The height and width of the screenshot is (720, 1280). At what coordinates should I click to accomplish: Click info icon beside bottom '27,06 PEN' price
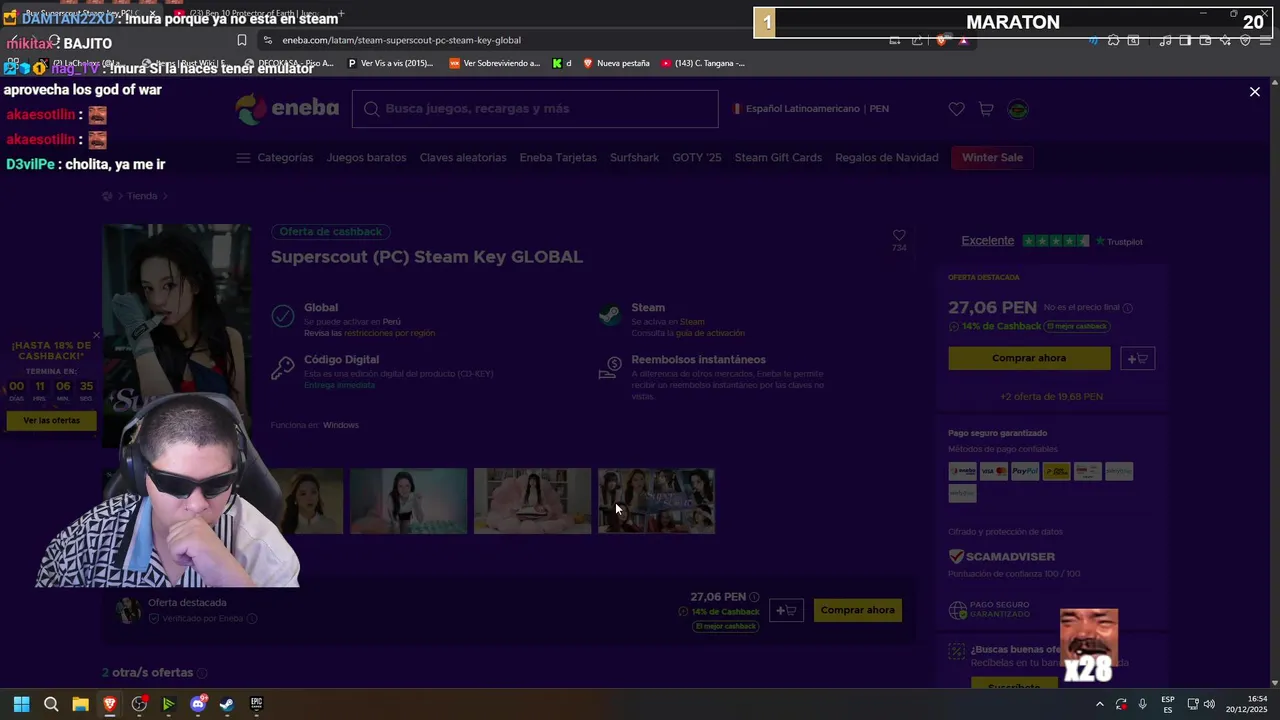(754, 597)
